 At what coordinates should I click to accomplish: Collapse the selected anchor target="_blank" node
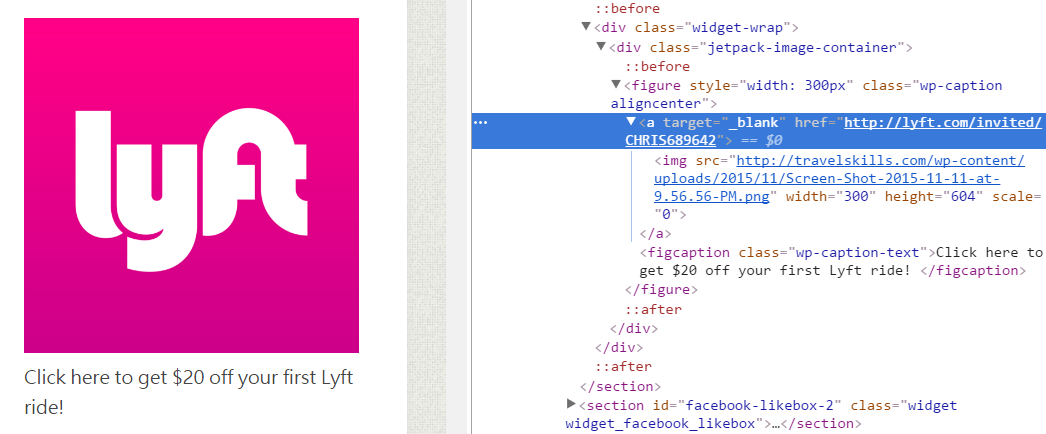click(x=630, y=122)
